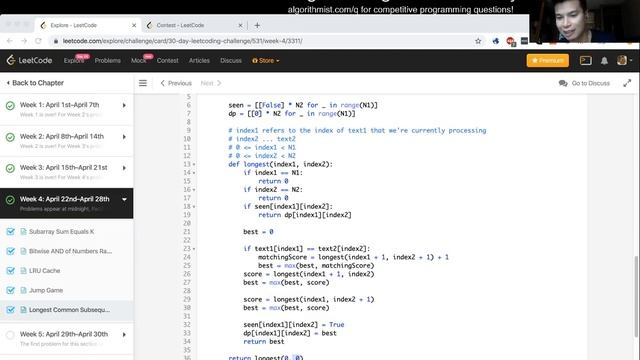Switch to the Contest - LeetCode browser tab
This screenshot has width=640, height=360.
(194, 25)
